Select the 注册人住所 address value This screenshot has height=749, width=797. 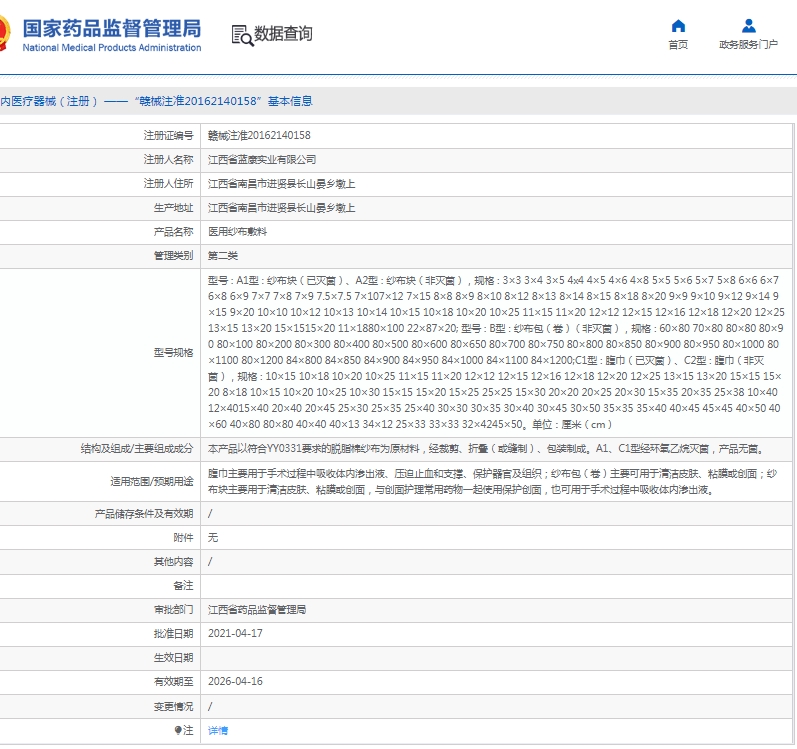(281, 184)
